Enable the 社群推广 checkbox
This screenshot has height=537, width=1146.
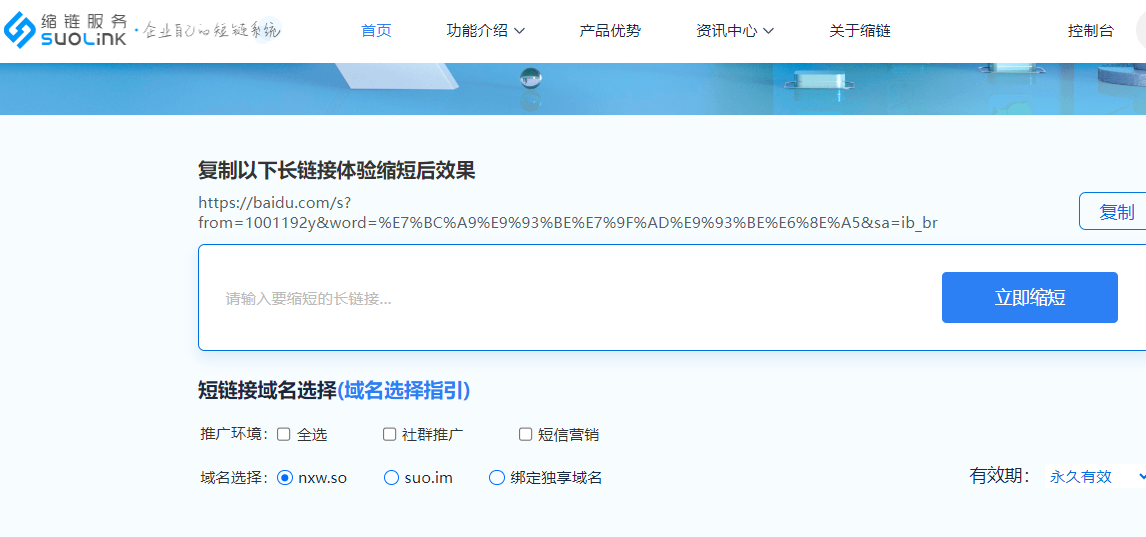[390, 434]
